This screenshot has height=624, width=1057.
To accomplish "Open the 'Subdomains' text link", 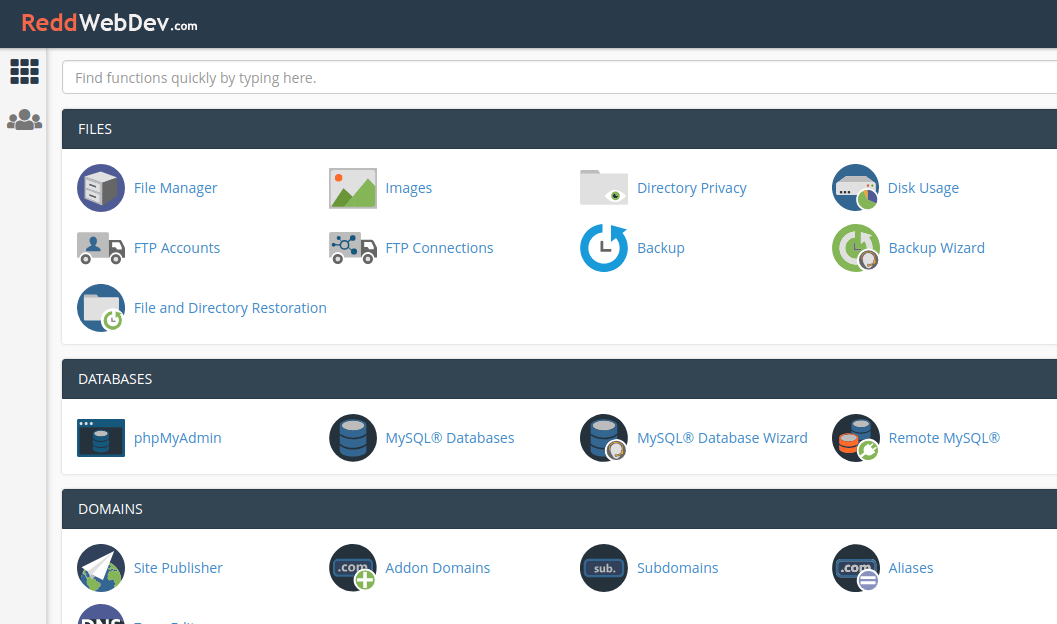I will (x=677, y=568).
